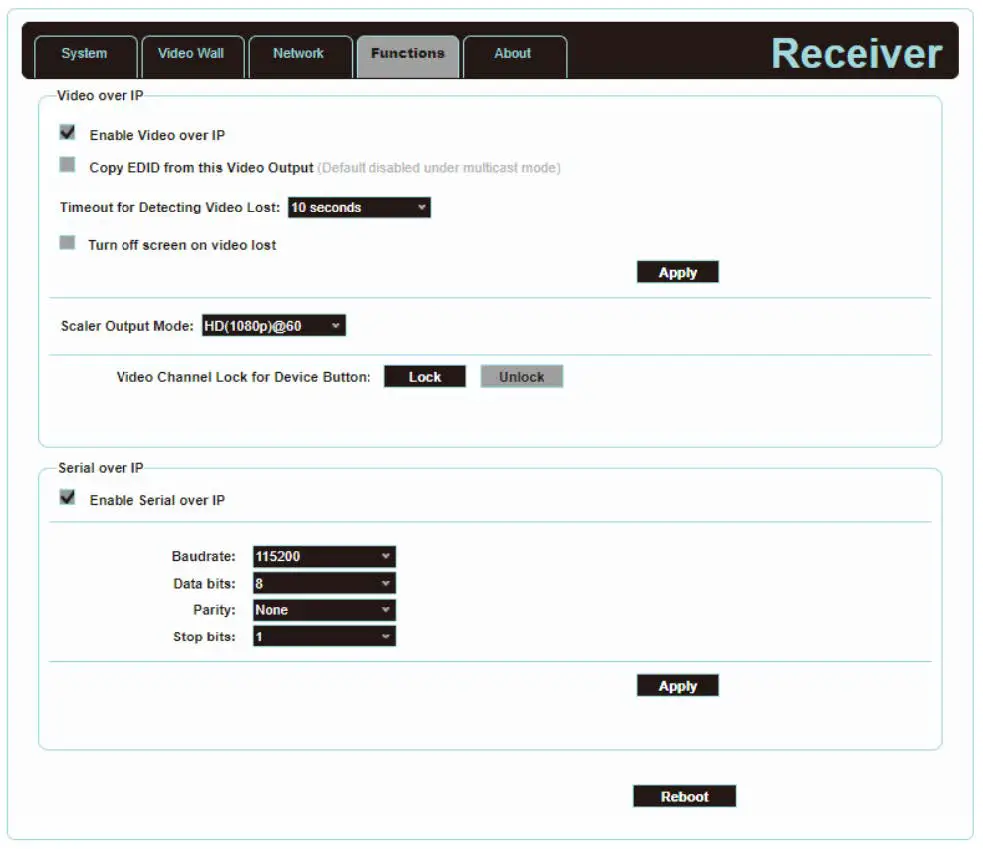Disable the Enable Video over IP checkbox
The width and height of the screenshot is (983, 849).
click(67, 130)
